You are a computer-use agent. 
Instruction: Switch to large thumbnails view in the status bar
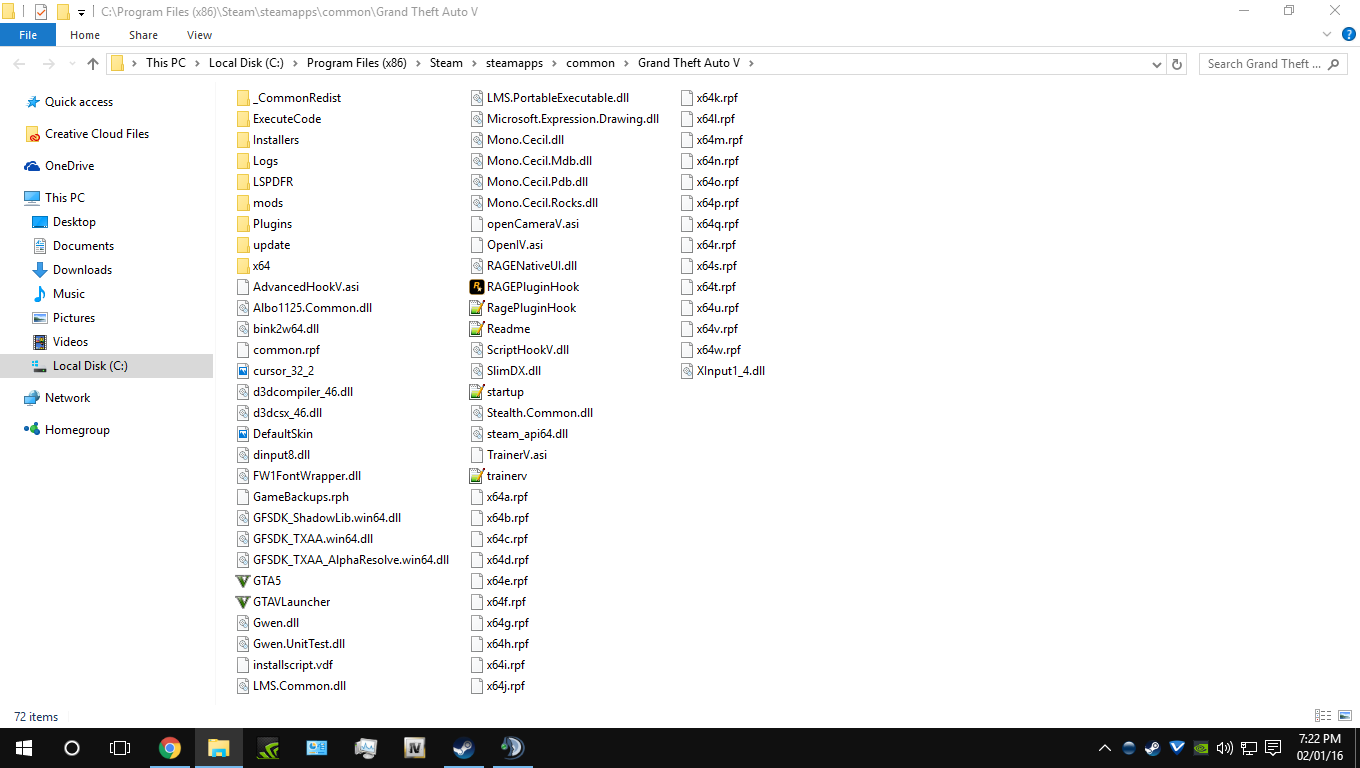point(1343,716)
